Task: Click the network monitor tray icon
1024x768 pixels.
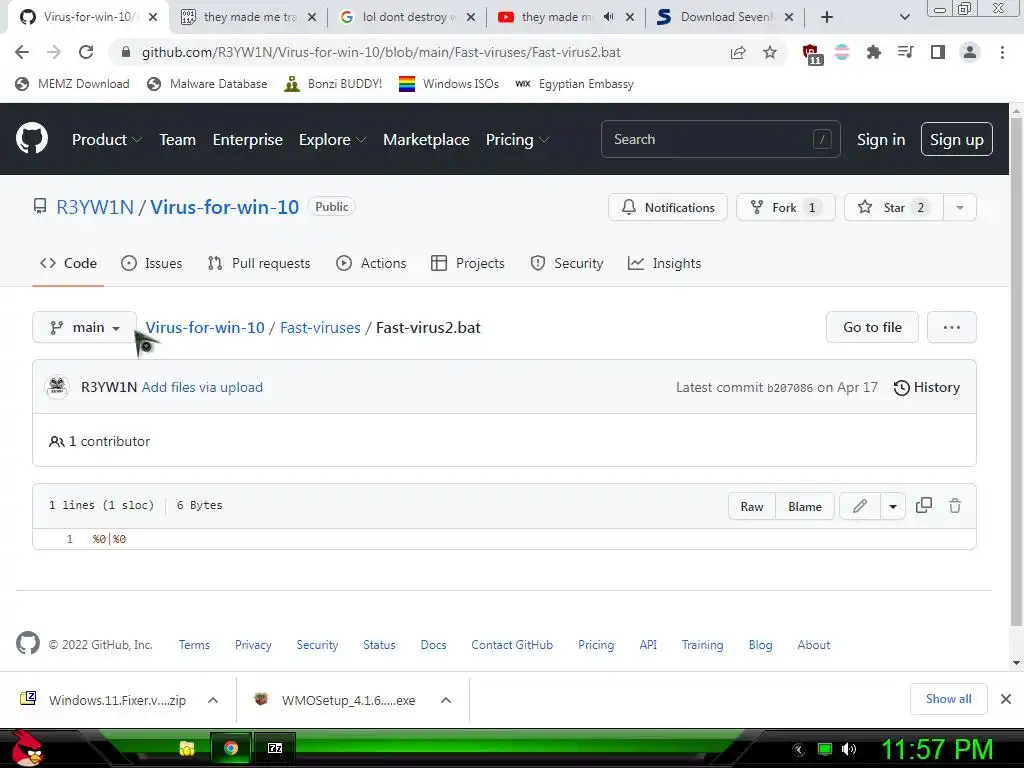Action: click(825, 749)
